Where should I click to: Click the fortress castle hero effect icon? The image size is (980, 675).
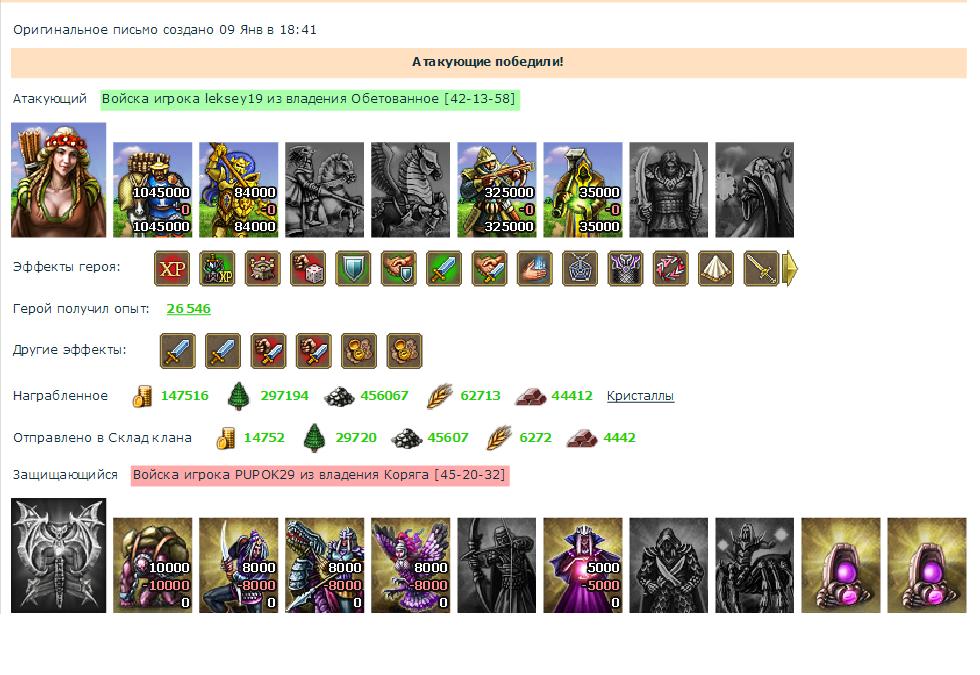click(x=262, y=269)
